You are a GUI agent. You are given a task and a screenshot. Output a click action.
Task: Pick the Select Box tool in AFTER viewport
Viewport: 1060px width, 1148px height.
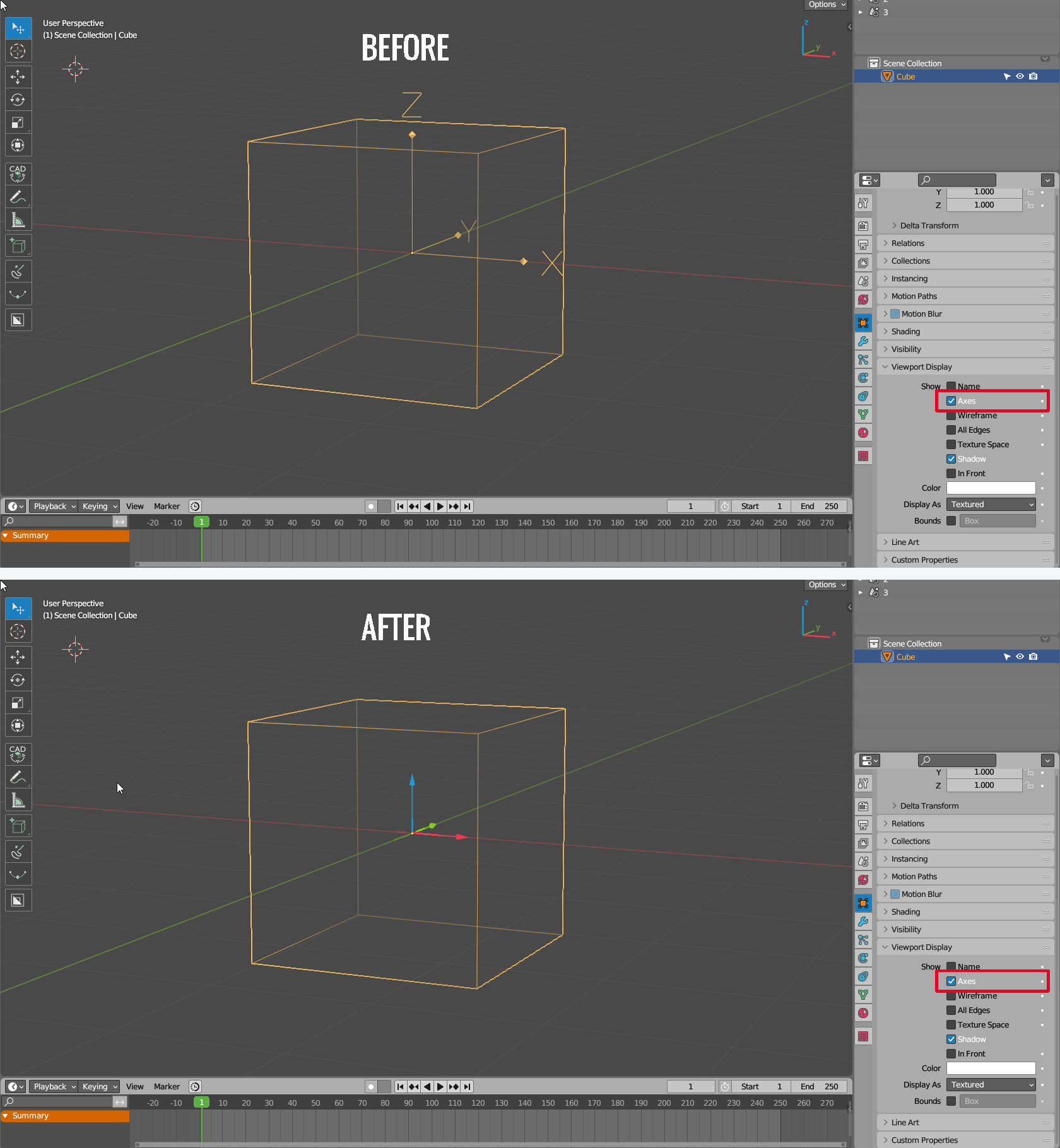(x=18, y=609)
